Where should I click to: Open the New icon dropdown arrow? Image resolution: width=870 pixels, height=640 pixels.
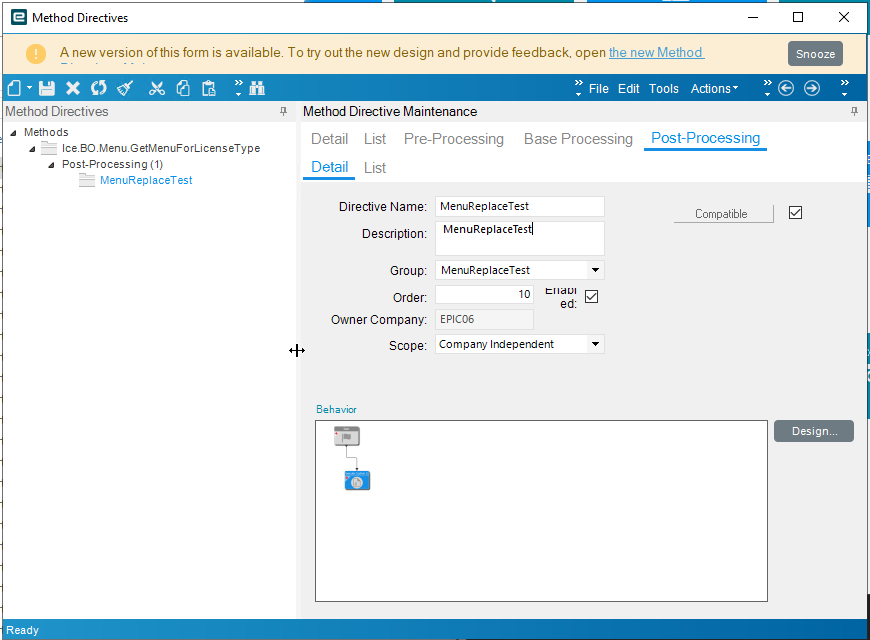pyautogui.click(x=29, y=88)
